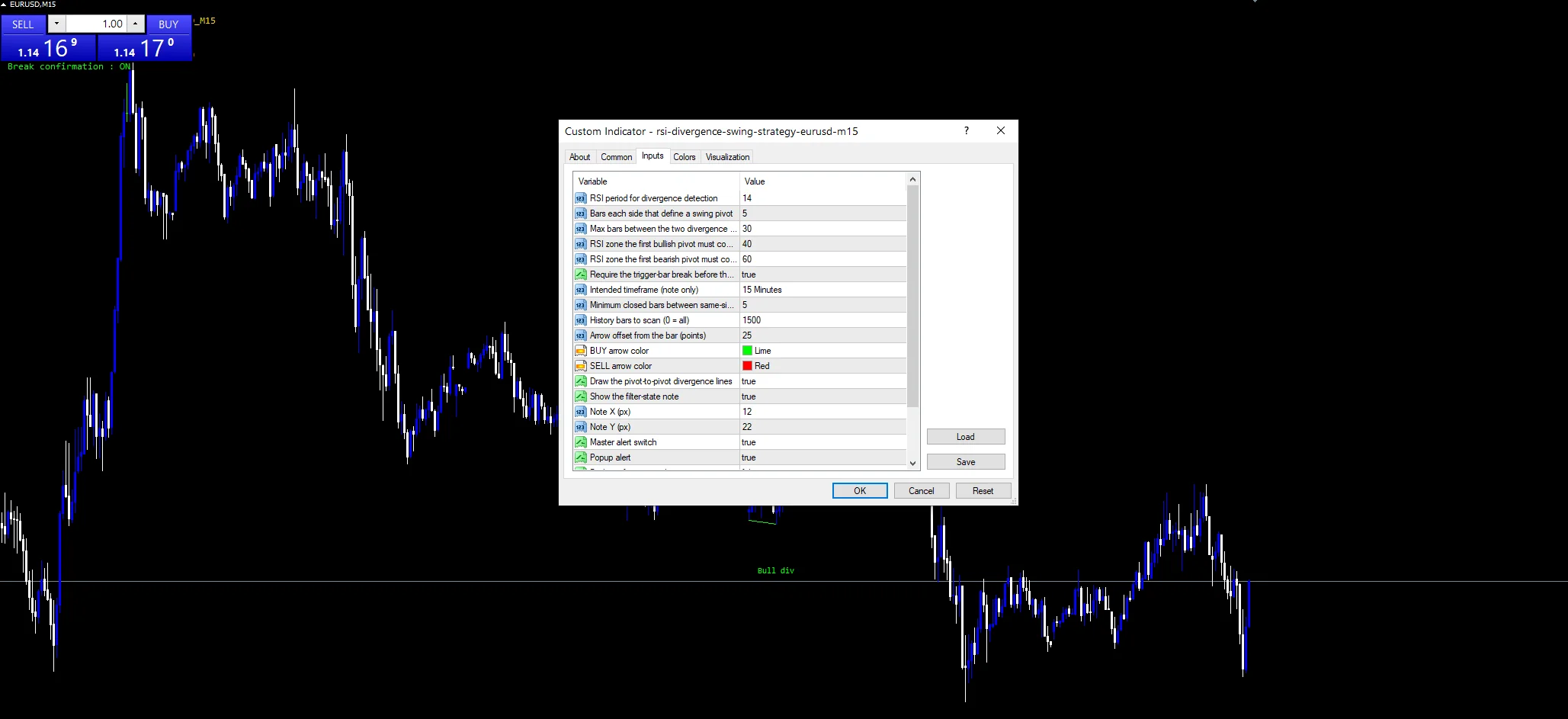Increase lot size with up arrow

pyautogui.click(x=135, y=24)
